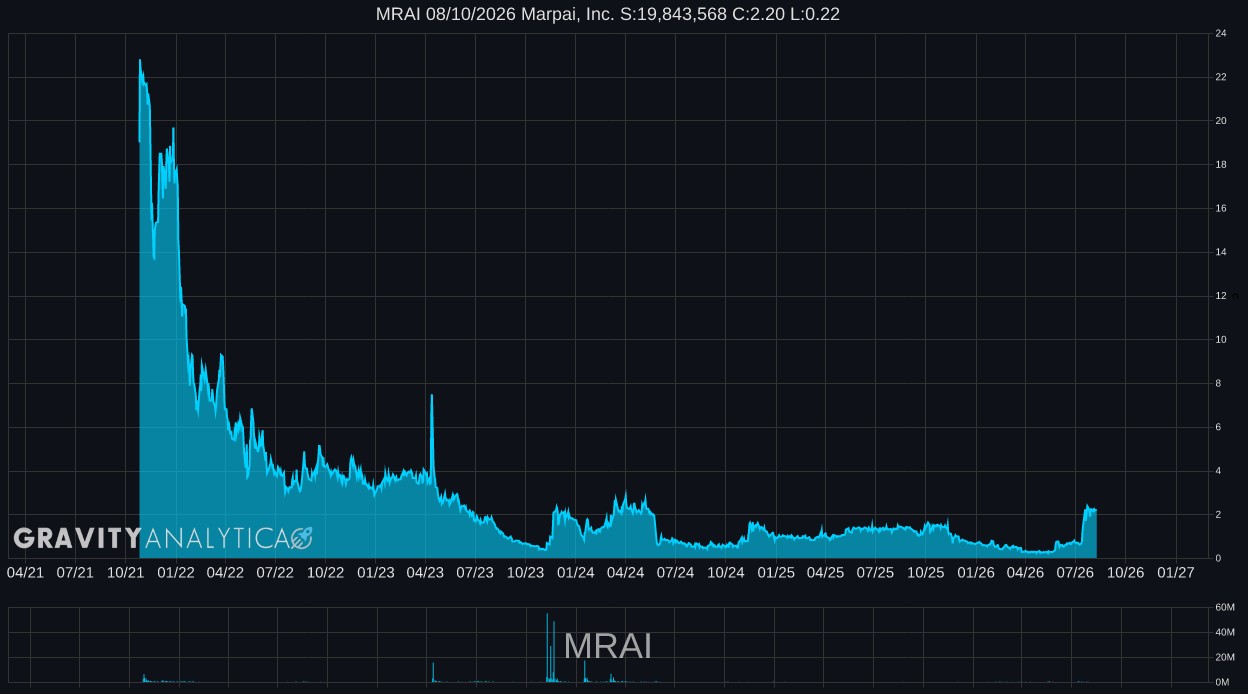The height and width of the screenshot is (694, 1248).
Task: Select the '07/23' date axis label
Action: [x=475, y=572]
